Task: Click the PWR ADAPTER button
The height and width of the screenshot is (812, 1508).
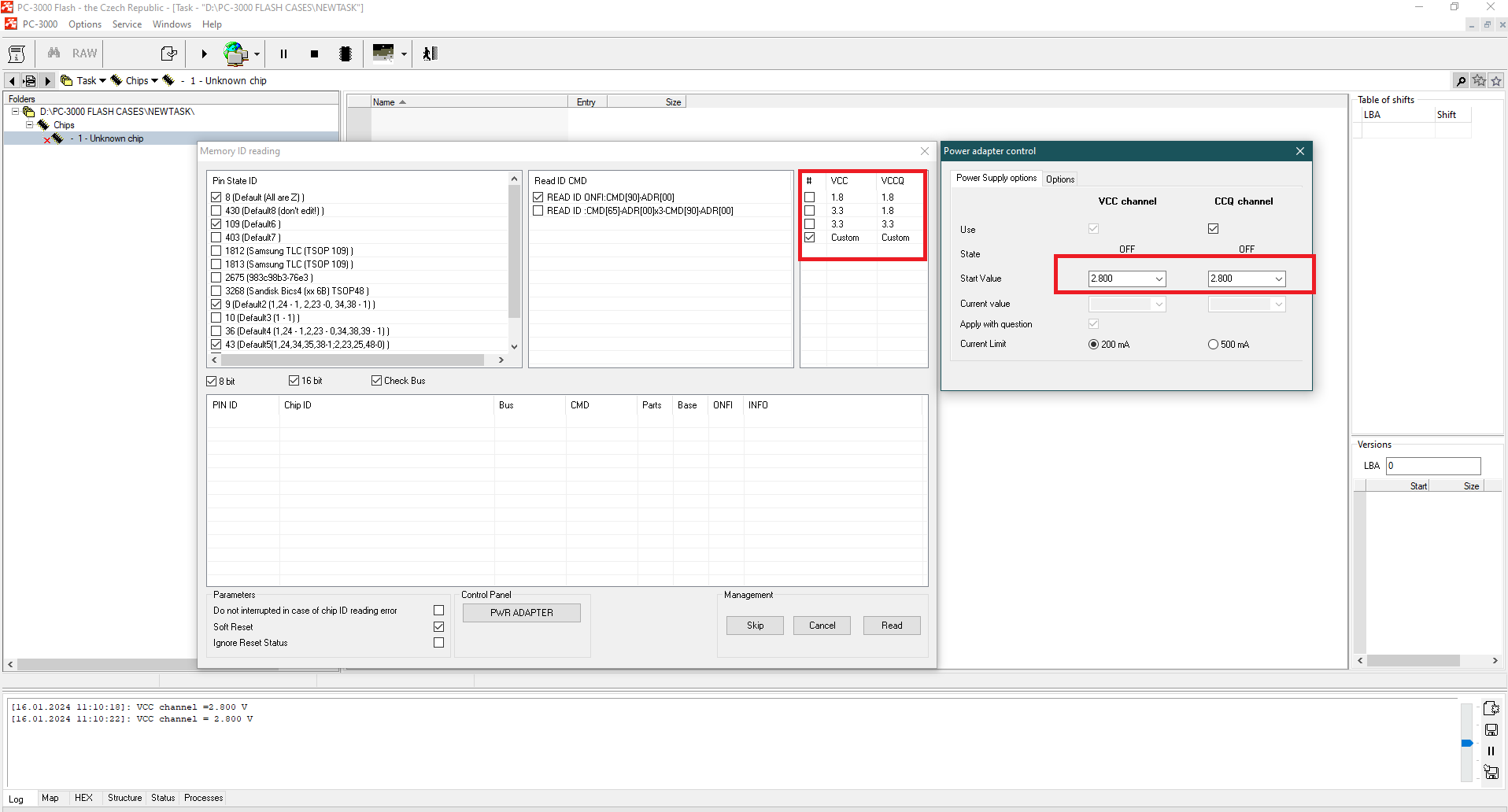Action: (x=521, y=613)
